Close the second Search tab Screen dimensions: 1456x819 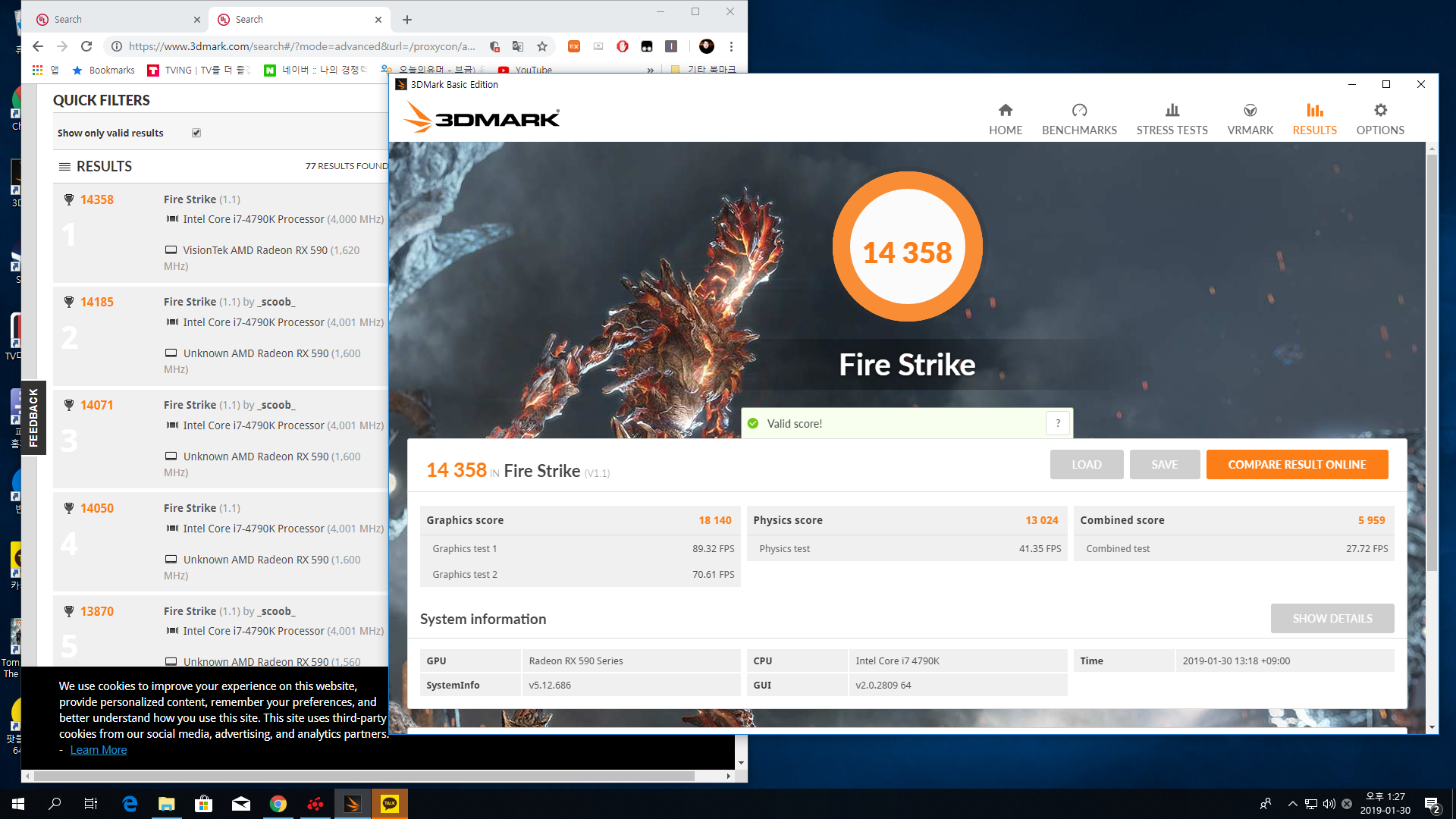pos(378,20)
